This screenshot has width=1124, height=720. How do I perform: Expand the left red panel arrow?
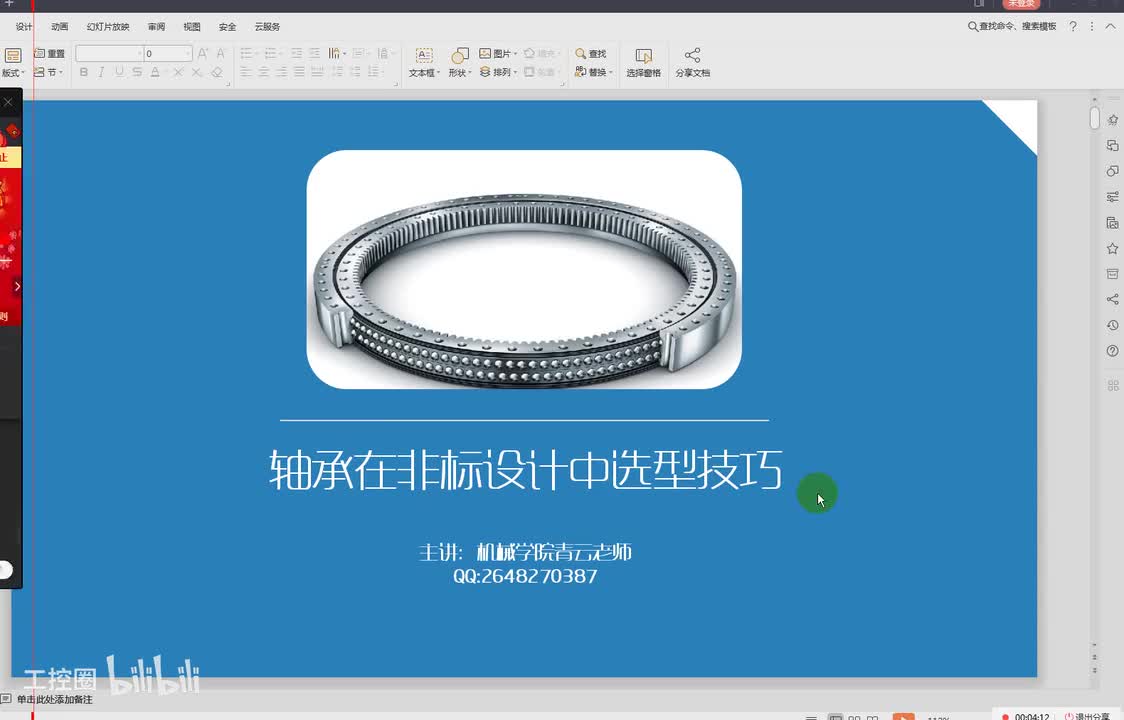[x=17, y=286]
